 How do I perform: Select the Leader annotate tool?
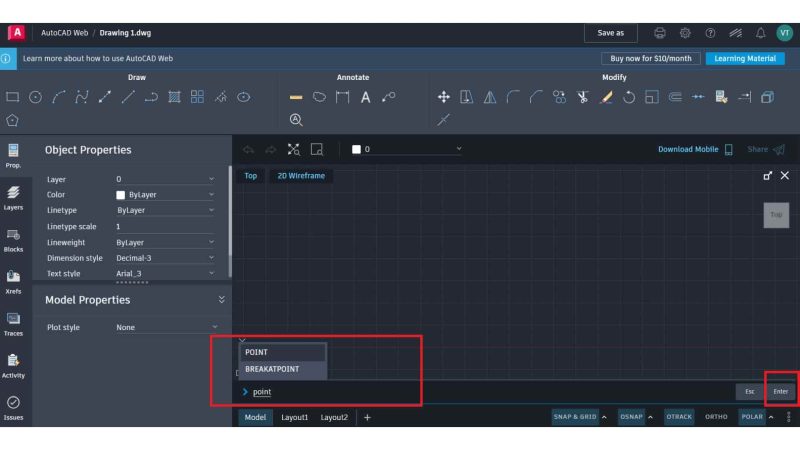click(x=389, y=97)
